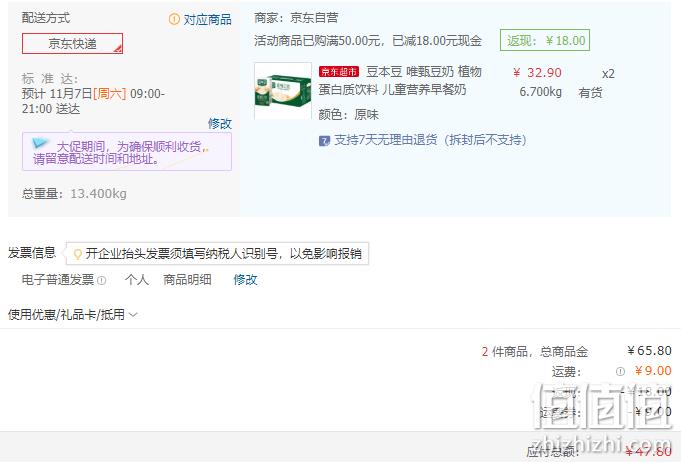Click the 商品明细 invoice content text
Viewport: 681px width, 462px height.
(x=187, y=280)
